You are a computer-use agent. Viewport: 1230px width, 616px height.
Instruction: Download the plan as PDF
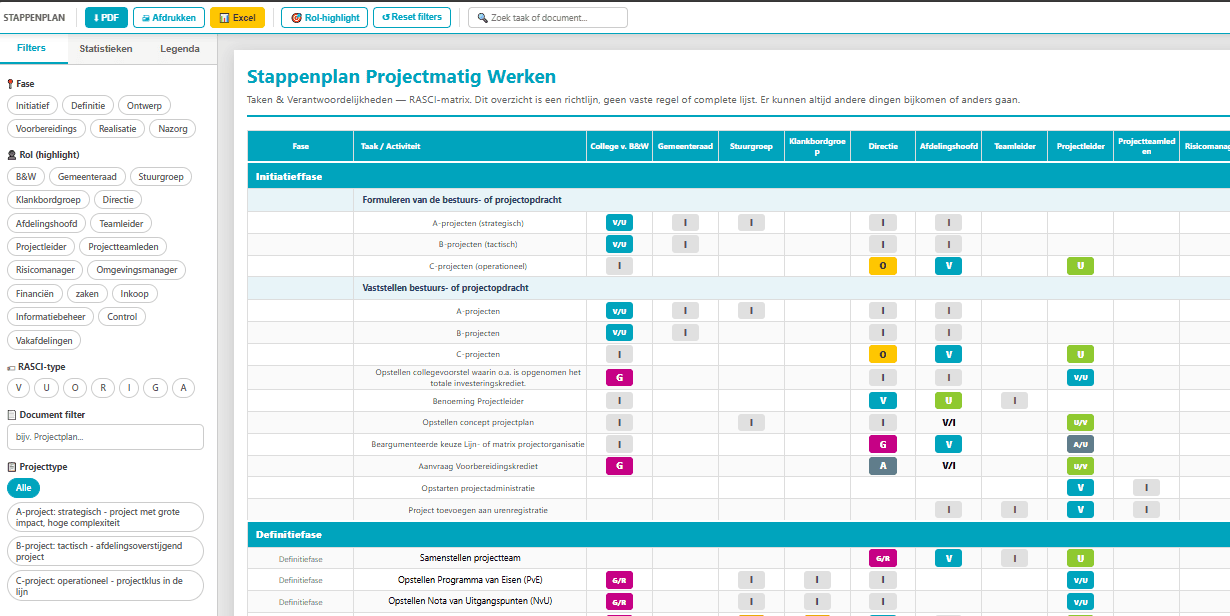point(106,17)
